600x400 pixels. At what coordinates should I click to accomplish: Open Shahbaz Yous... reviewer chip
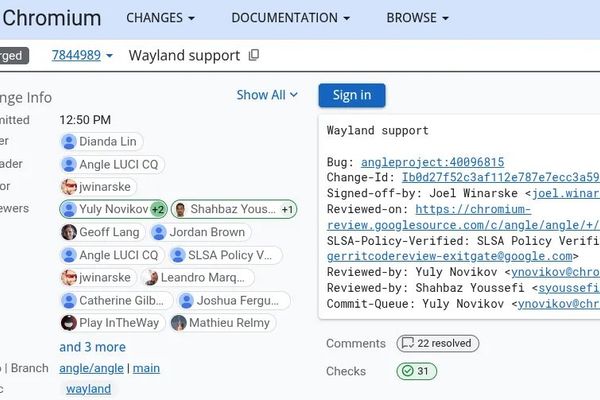(x=234, y=209)
